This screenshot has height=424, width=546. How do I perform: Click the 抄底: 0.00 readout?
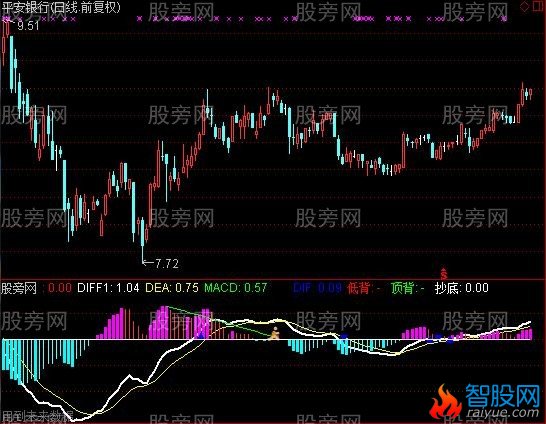click(461, 288)
